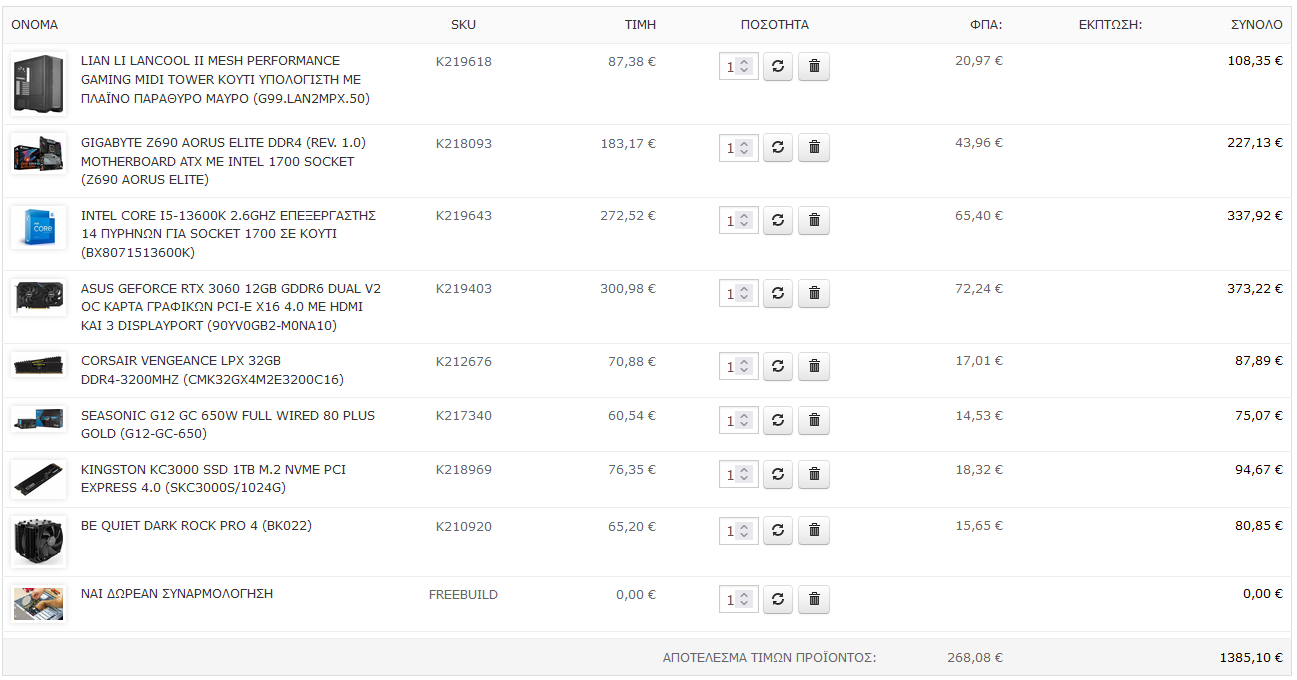Open the Lian Li Lancool II Mesh product link
Viewport: 1297px width, 680px height.
coord(225,80)
